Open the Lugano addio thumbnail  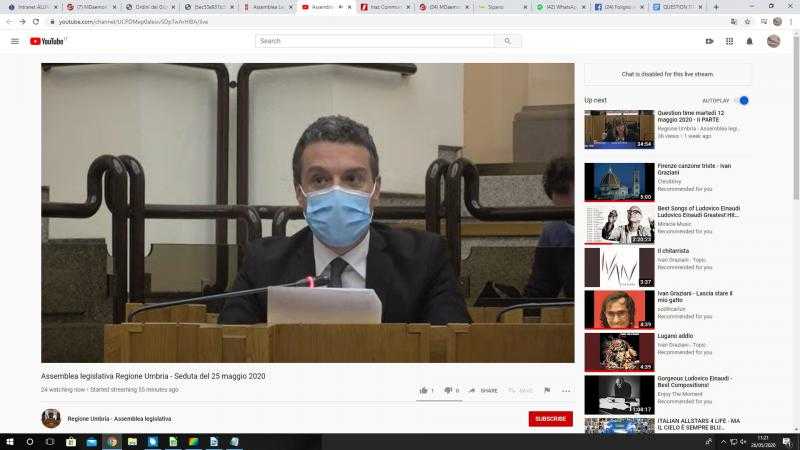[619, 352]
